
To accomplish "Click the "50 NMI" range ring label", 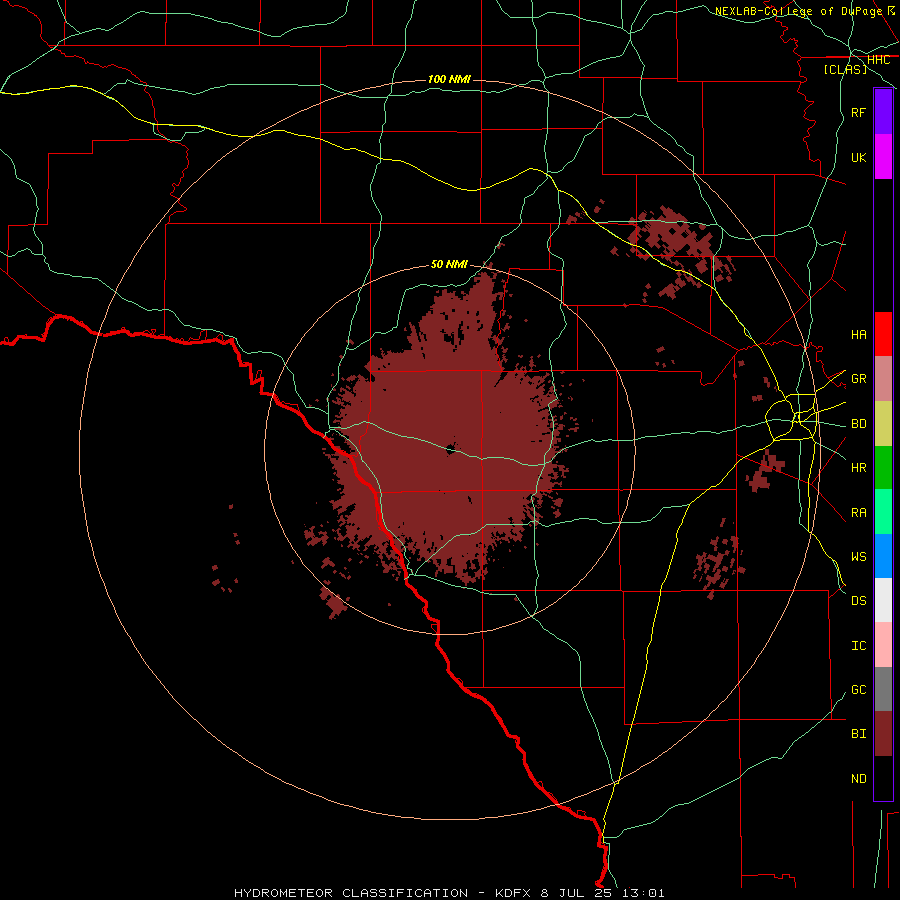I will pyautogui.click(x=449, y=264).
